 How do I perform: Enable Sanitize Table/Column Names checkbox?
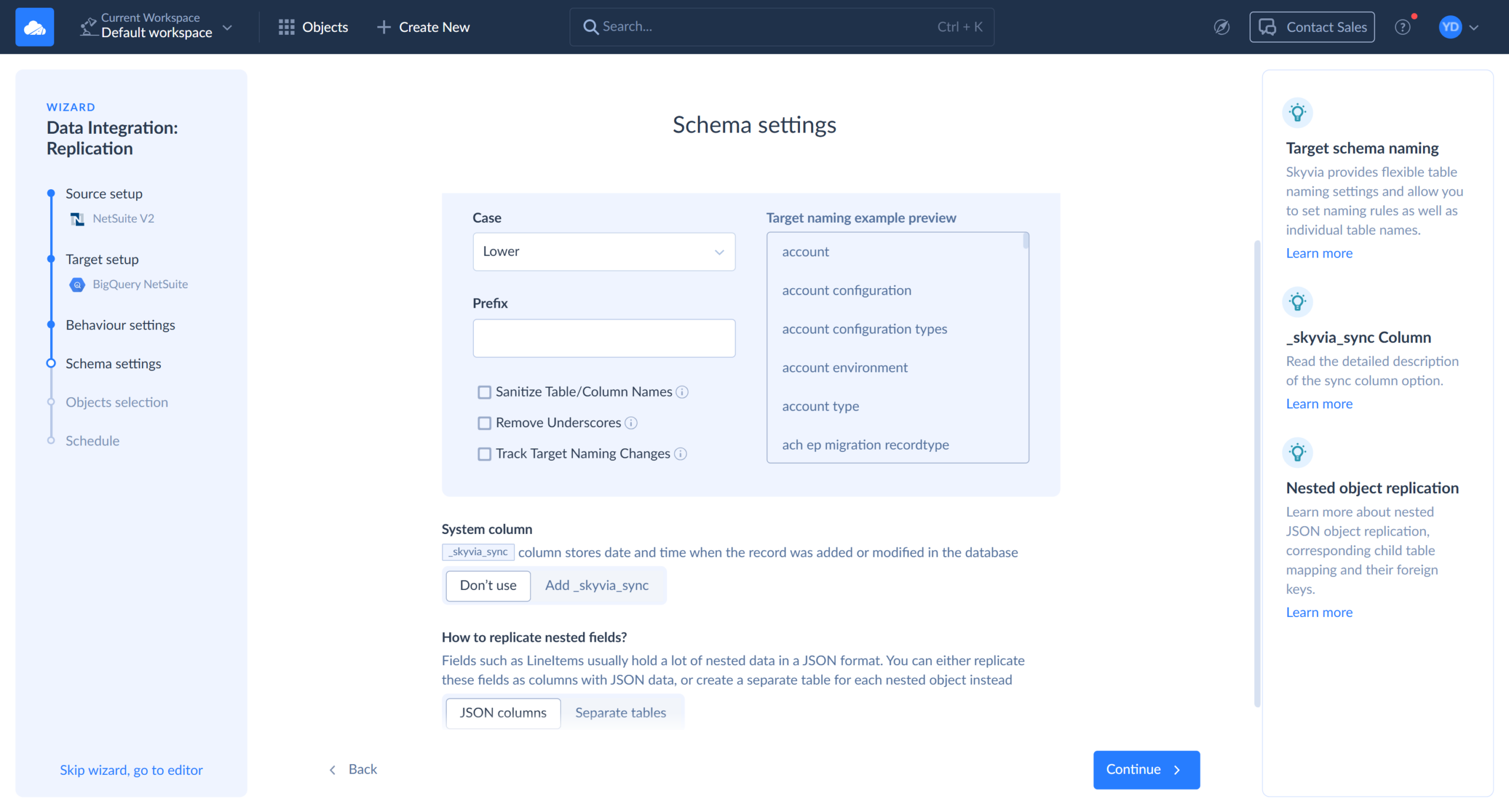tap(484, 392)
